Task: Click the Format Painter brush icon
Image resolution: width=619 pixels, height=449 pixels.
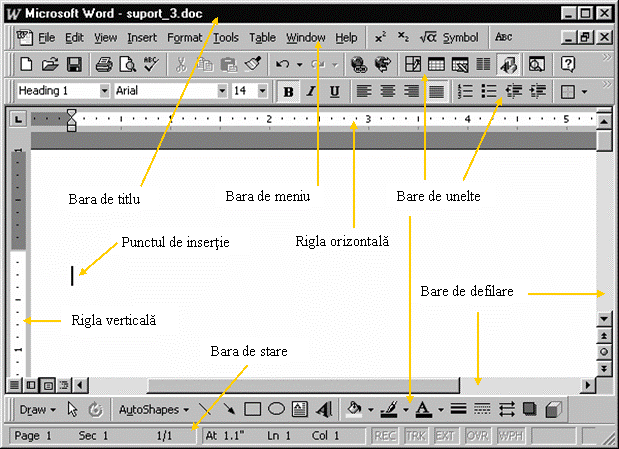Action: point(252,64)
